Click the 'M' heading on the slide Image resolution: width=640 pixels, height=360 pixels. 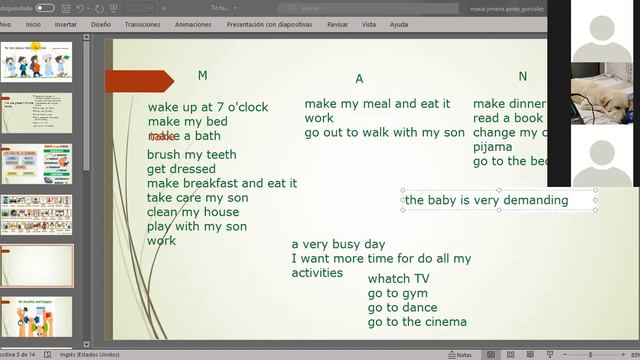(202, 75)
